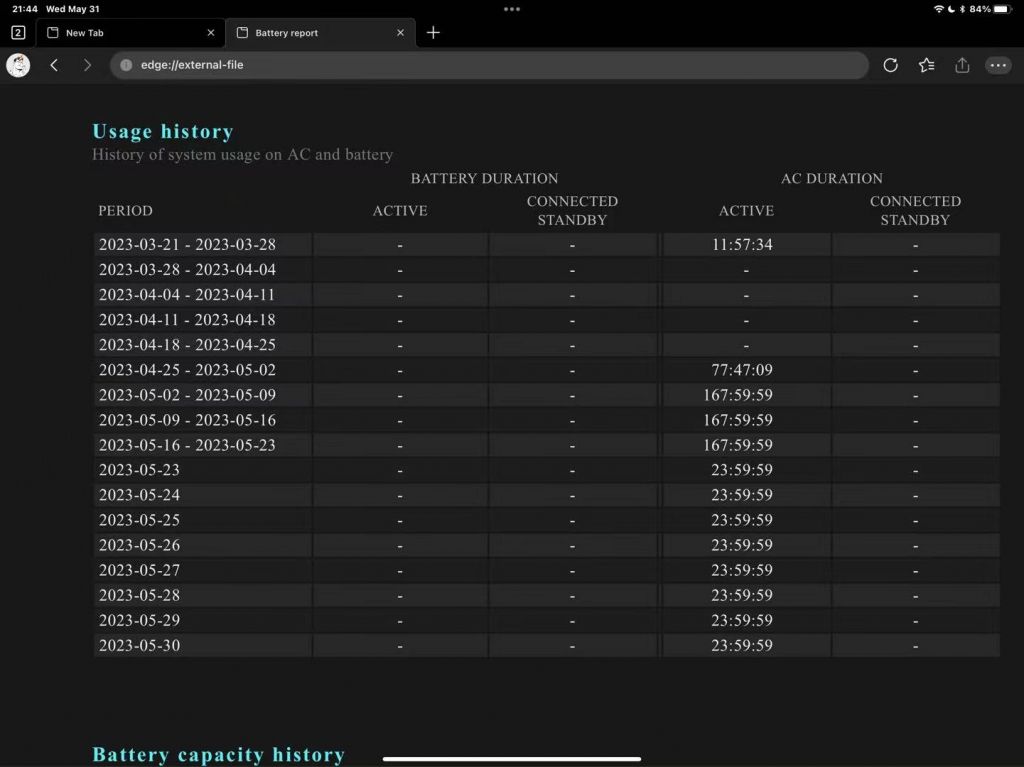Screen dimensions: 1024x767
Task: Open the tab count switcher icon
Action: click(x=18, y=33)
